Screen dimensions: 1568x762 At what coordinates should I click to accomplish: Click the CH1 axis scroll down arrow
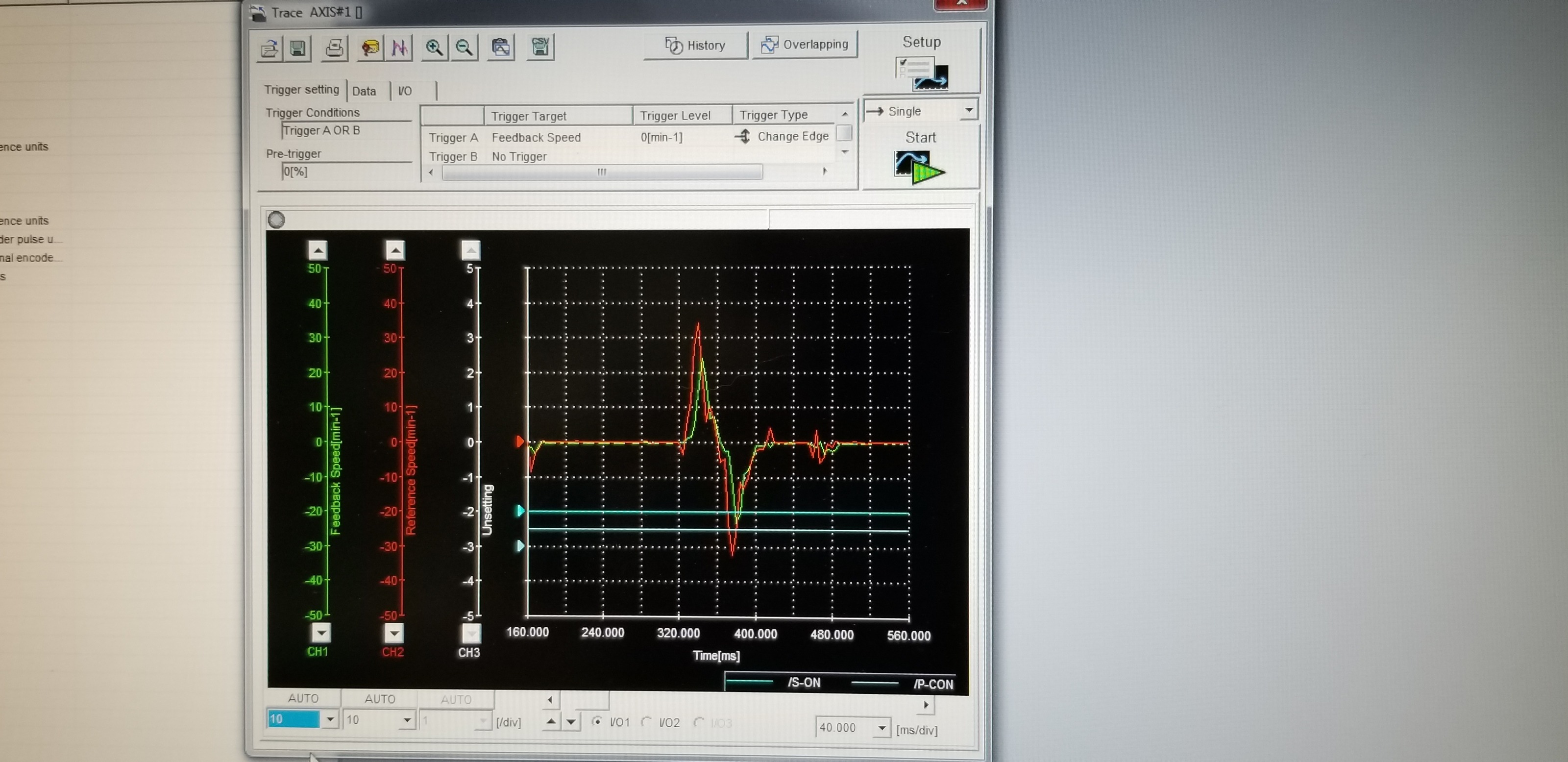(x=321, y=633)
